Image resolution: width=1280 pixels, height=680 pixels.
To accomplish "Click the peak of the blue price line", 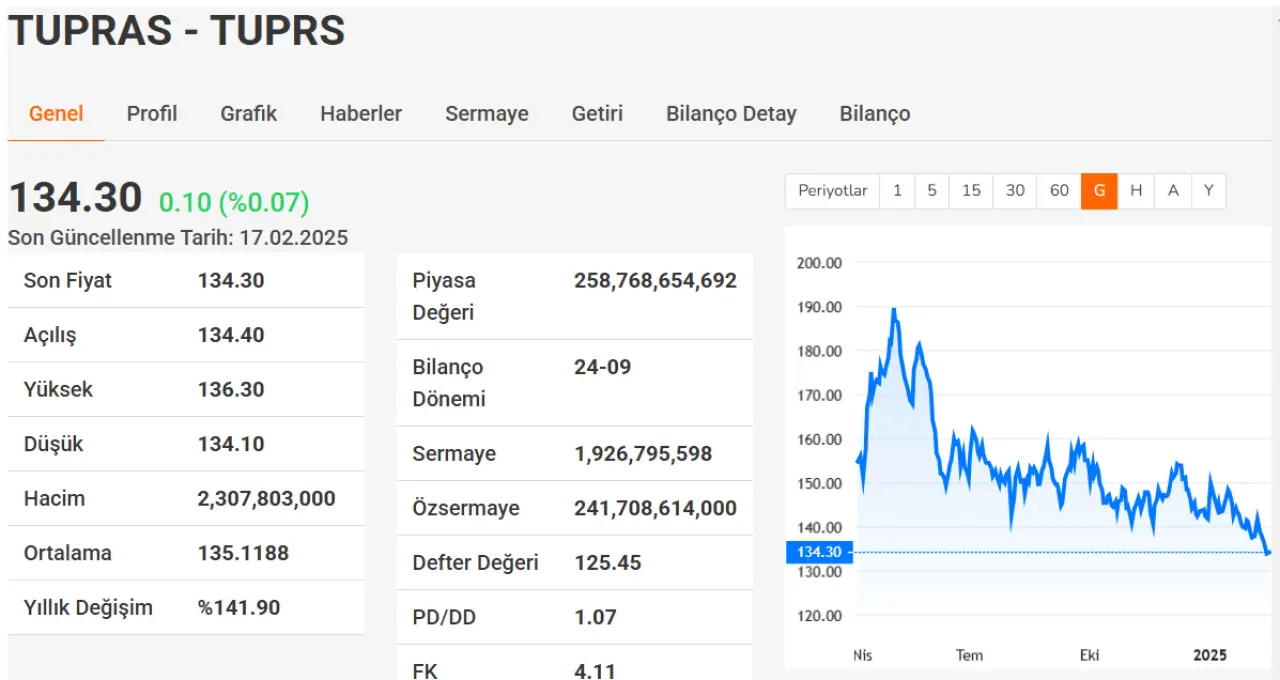I will point(893,310).
